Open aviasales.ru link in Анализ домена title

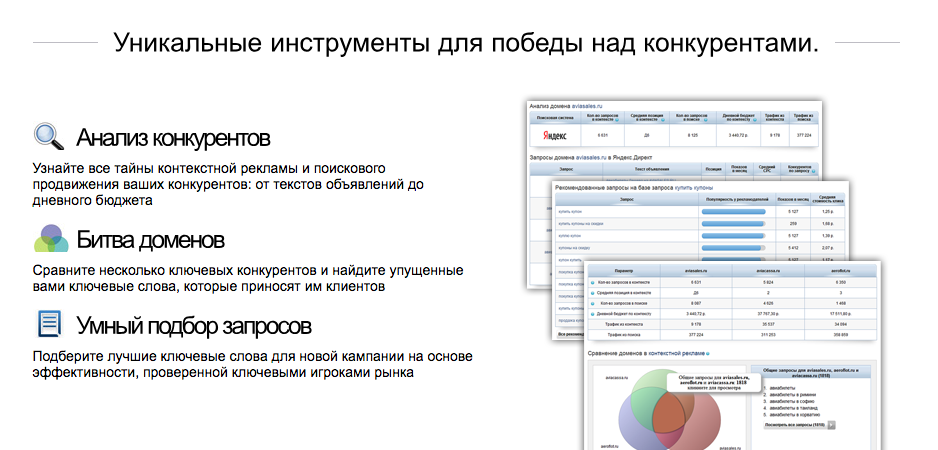(587, 106)
